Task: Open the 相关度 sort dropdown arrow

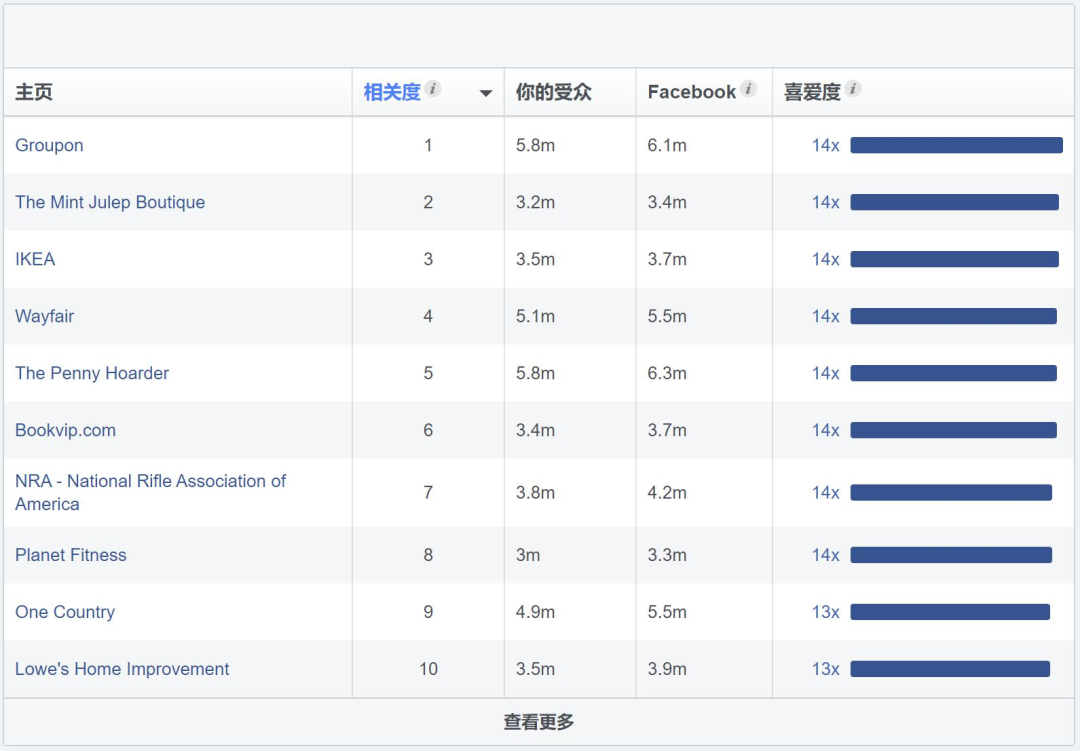Action: pos(486,93)
